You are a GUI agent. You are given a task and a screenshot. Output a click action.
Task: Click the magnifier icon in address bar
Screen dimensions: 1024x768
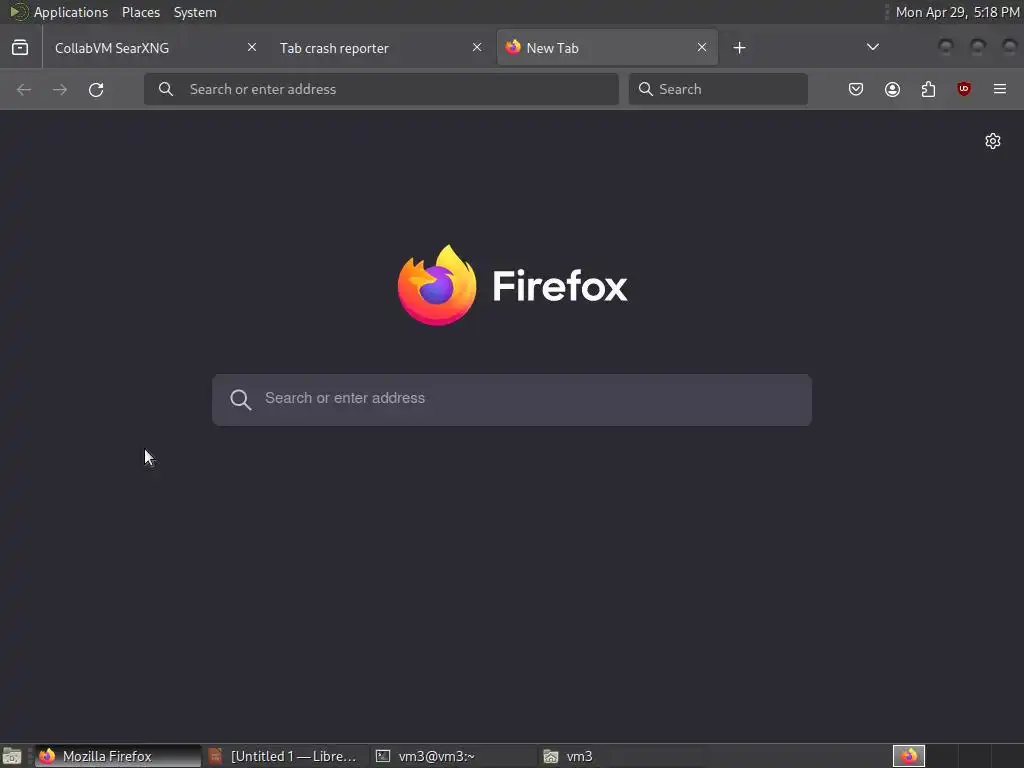166,89
